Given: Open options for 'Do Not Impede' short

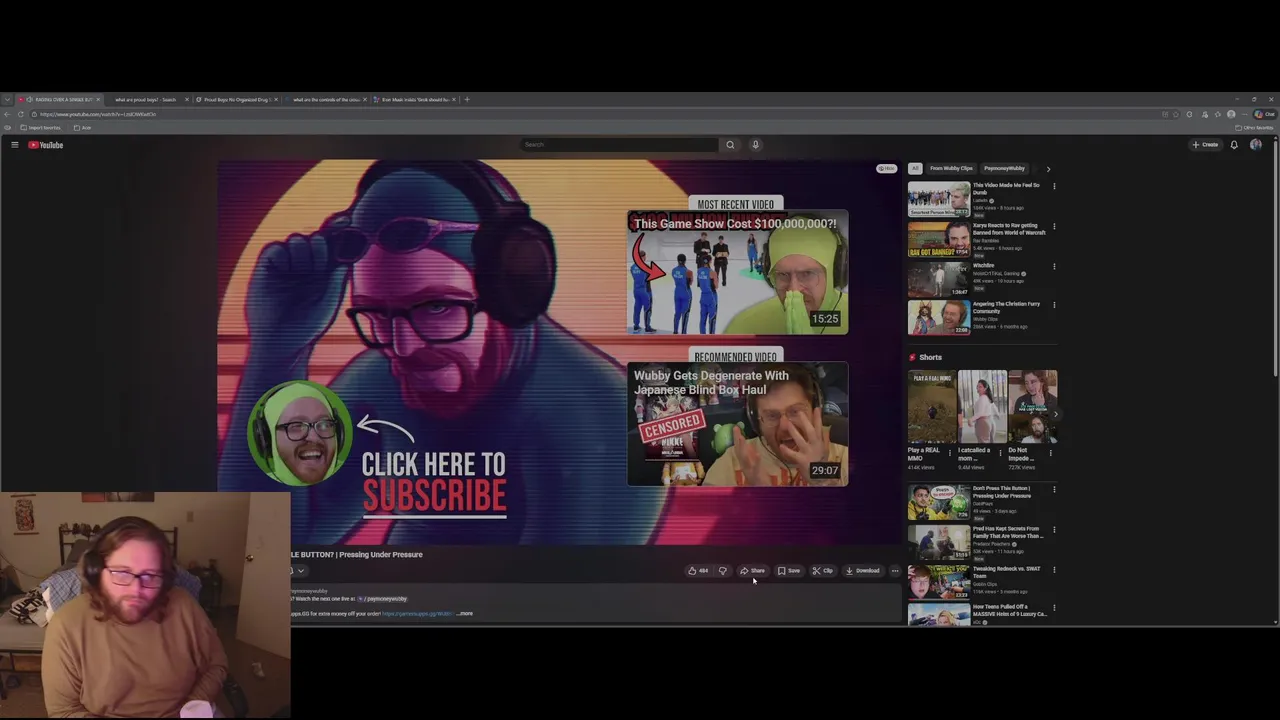Looking at the screenshot, I should (1050, 453).
